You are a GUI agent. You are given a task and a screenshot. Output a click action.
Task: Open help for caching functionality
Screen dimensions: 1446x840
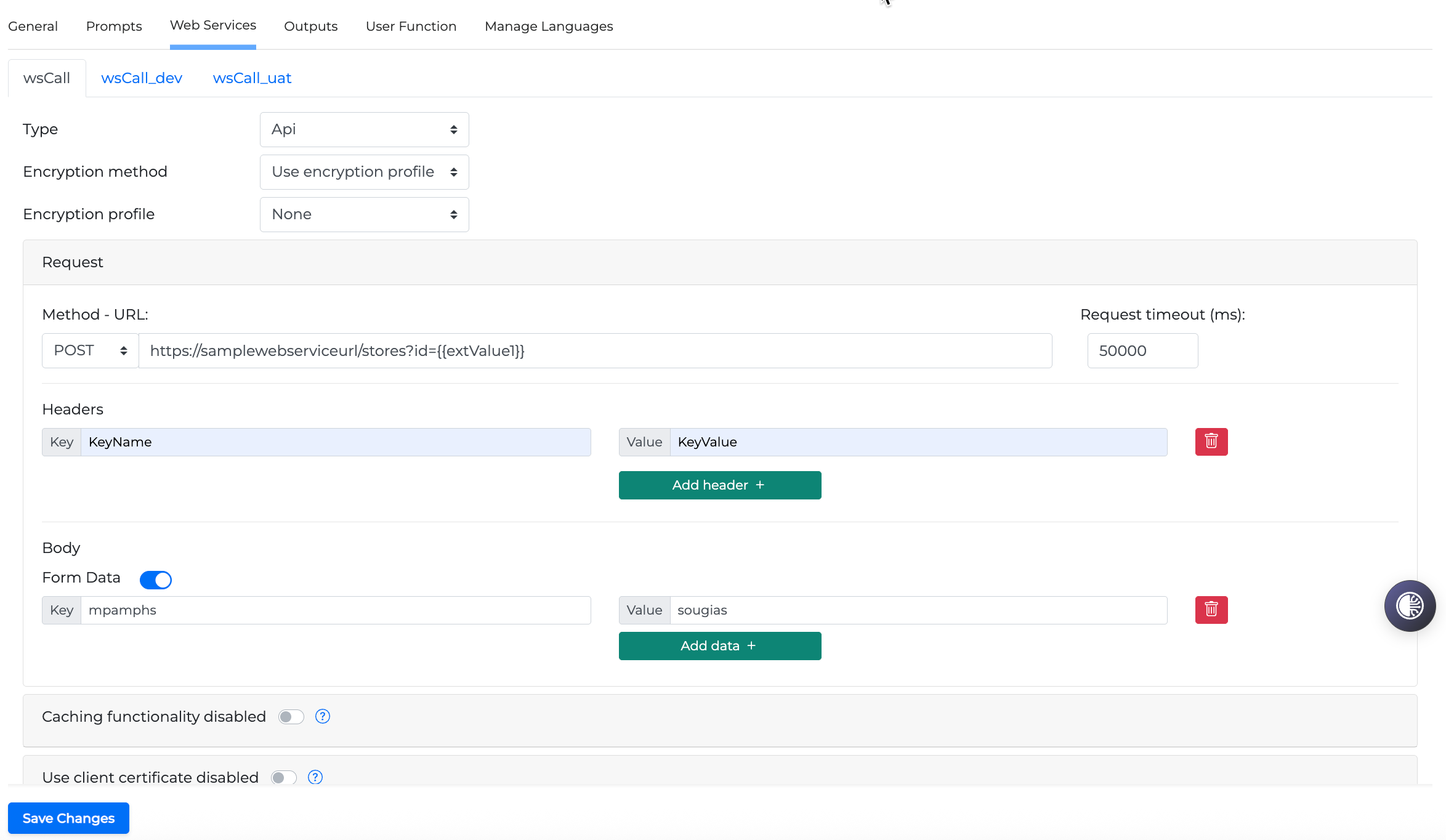pyautogui.click(x=322, y=716)
